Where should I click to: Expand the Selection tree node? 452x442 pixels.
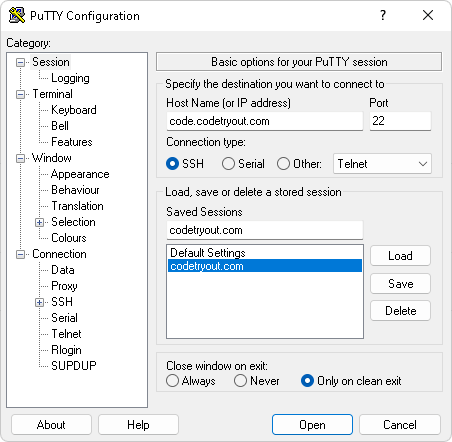click(39, 222)
